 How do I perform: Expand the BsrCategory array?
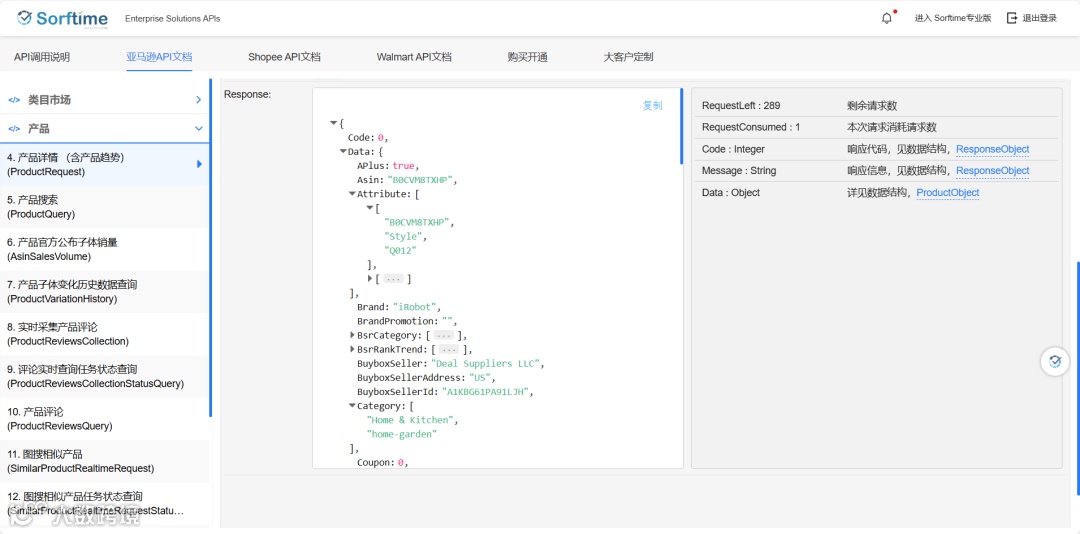(352, 335)
